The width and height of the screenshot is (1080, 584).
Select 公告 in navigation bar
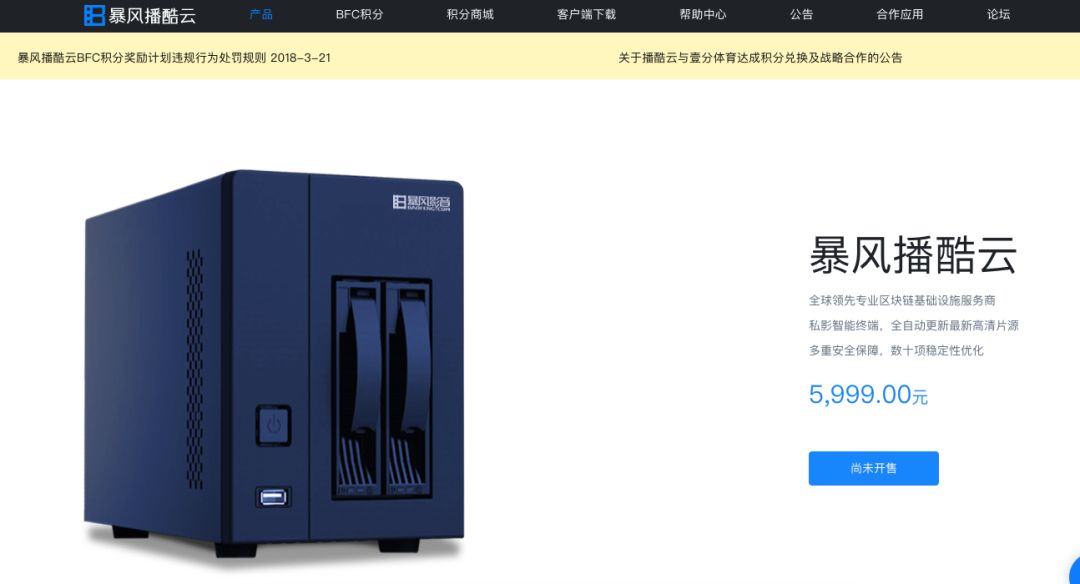(x=801, y=14)
